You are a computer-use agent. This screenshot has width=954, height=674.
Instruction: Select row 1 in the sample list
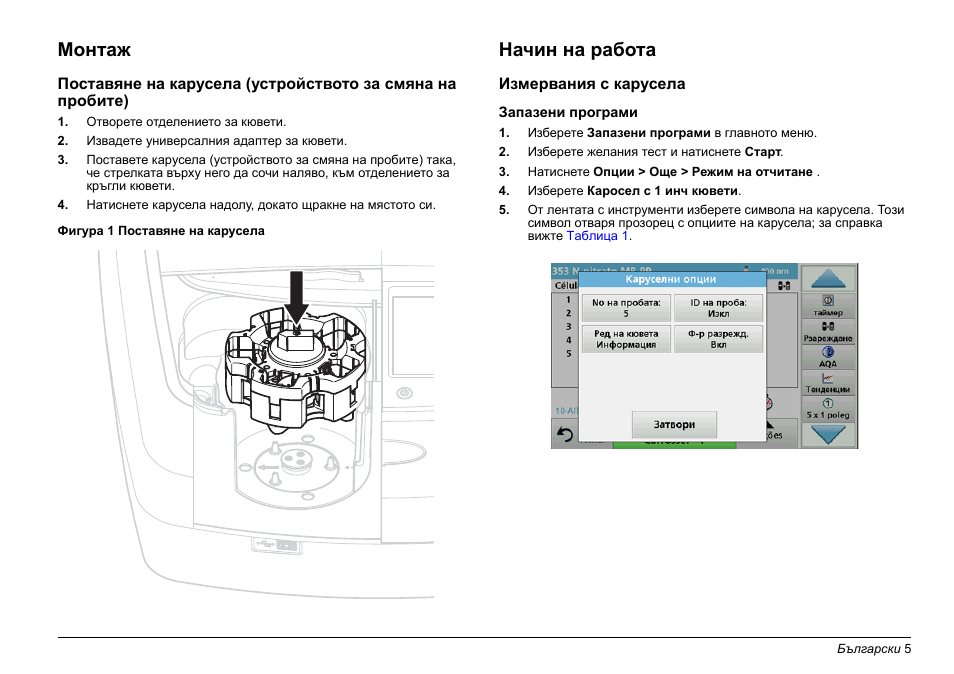click(568, 299)
